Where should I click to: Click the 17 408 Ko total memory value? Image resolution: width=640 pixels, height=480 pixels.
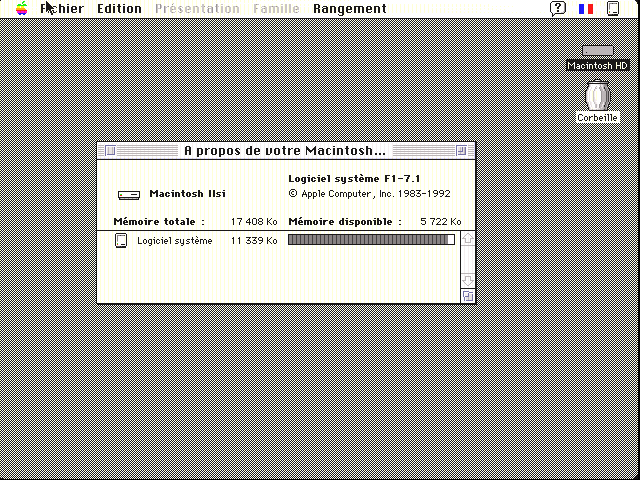[x=254, y=222]
